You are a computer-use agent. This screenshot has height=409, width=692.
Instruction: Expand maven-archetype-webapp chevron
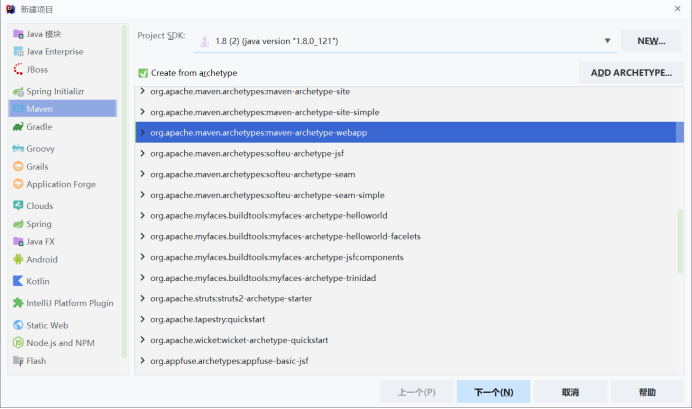pos(142,132)
